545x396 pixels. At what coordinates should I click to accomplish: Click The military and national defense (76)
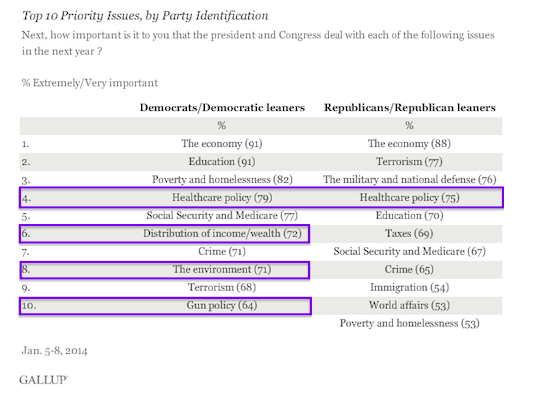409,179
